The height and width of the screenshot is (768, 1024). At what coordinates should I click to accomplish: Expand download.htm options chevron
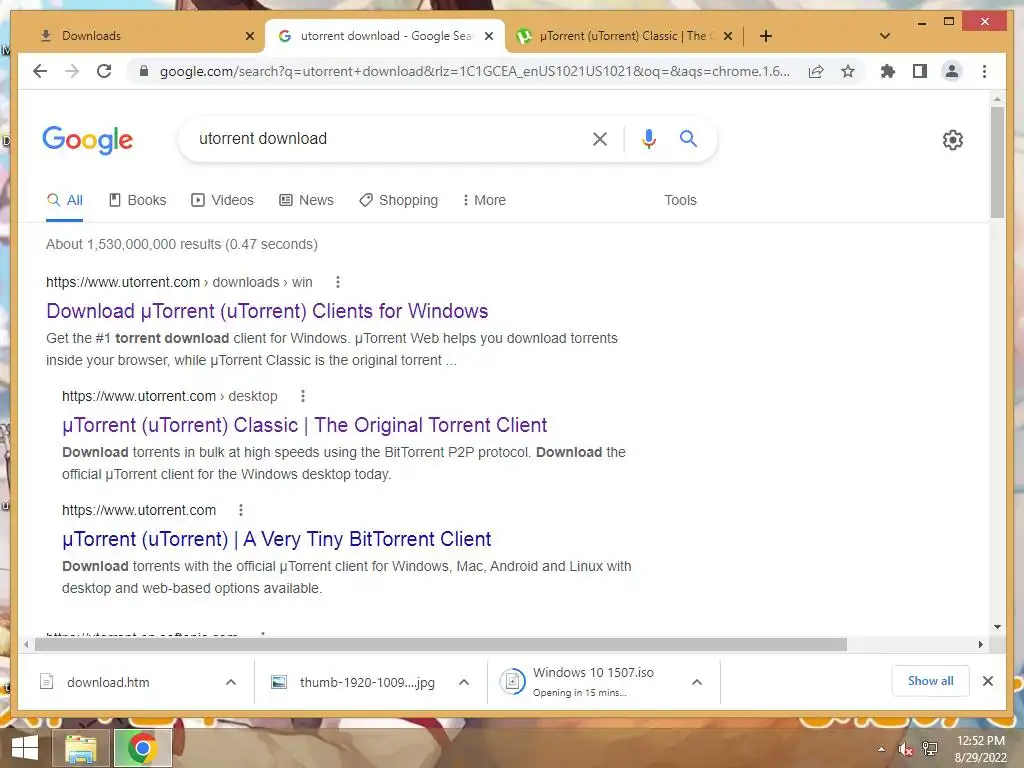[x=231, y=682]
